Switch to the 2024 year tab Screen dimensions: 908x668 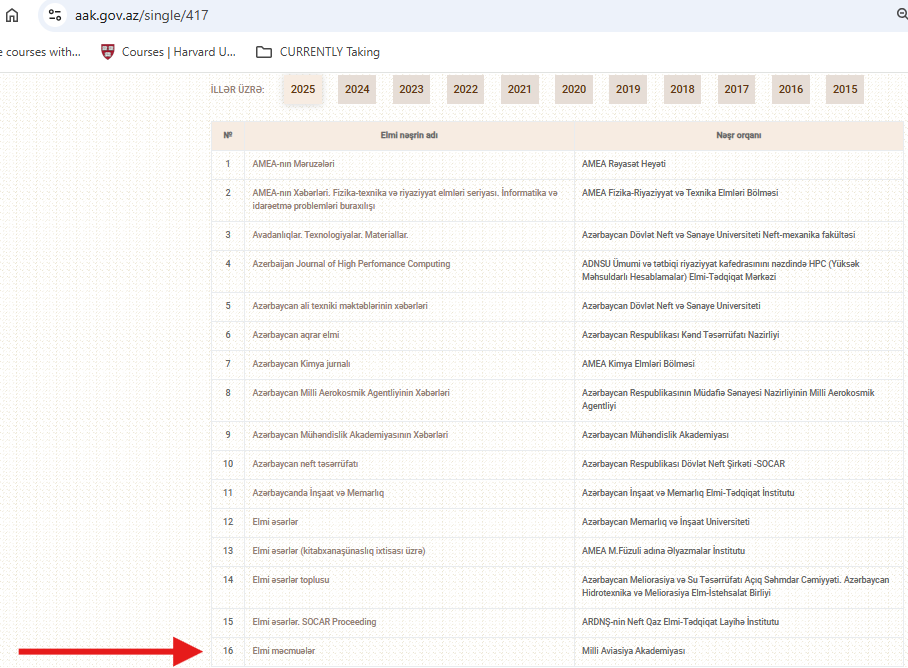[x=357, y=89]
